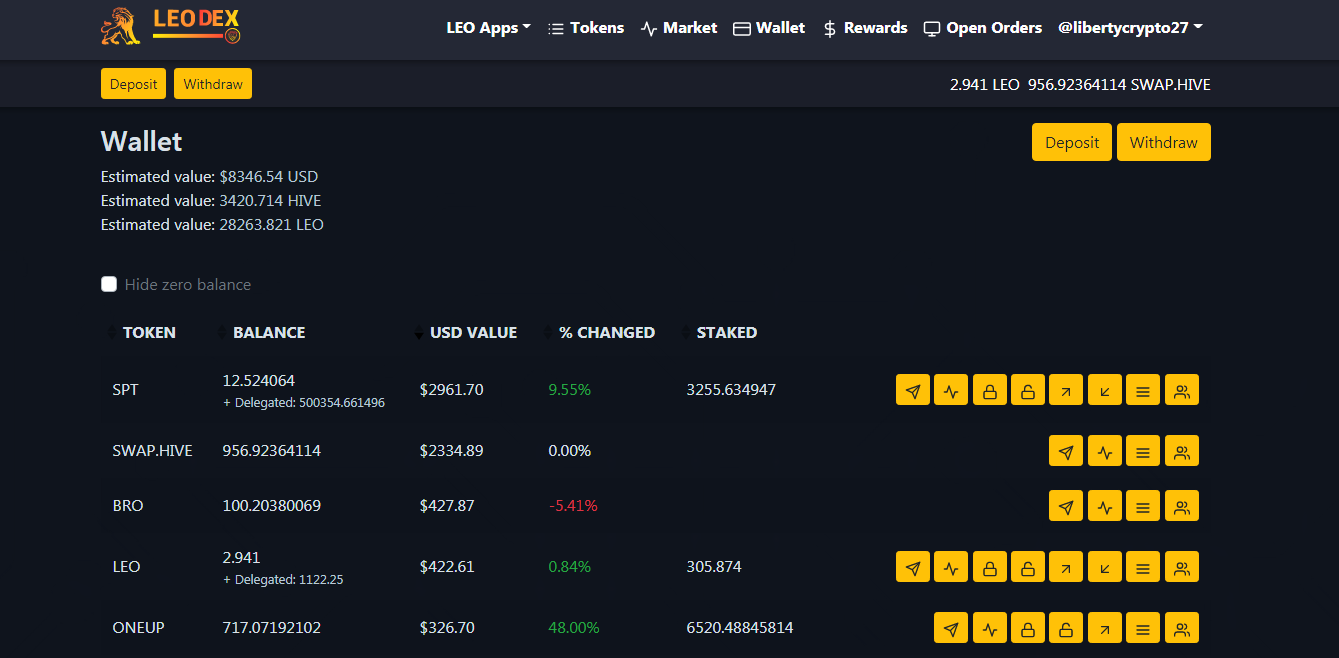Click the "6520.48845814" staked amount for ONEUP

(740, 628)
